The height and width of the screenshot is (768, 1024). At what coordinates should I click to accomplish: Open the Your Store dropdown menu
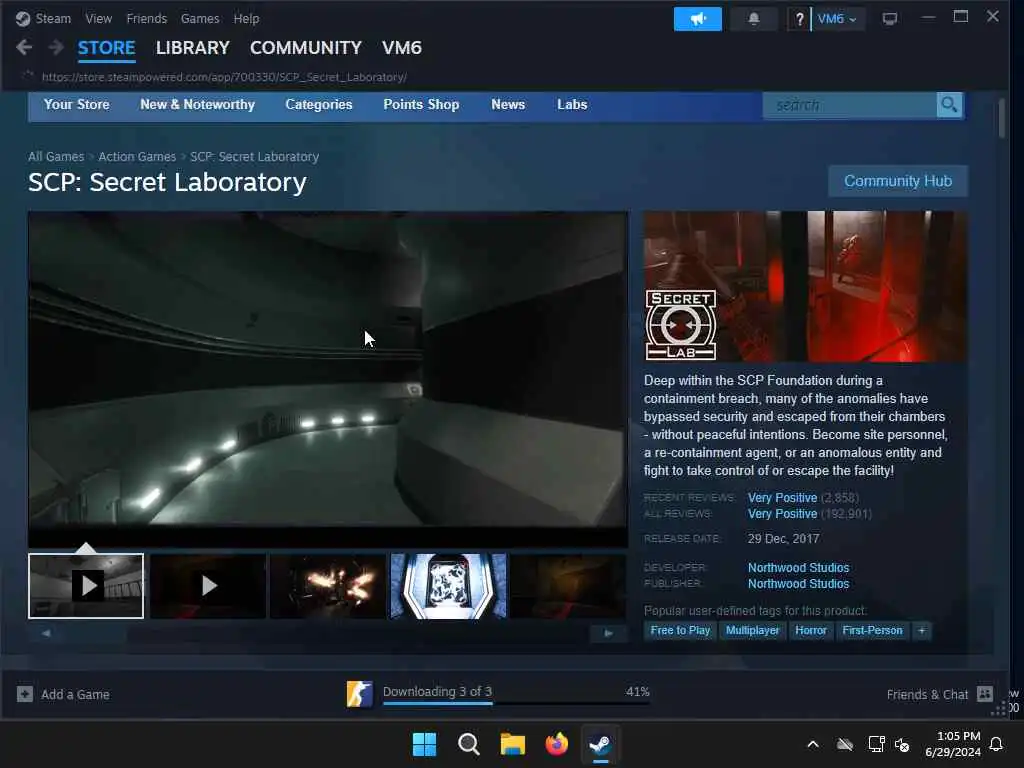pos(76,104)
